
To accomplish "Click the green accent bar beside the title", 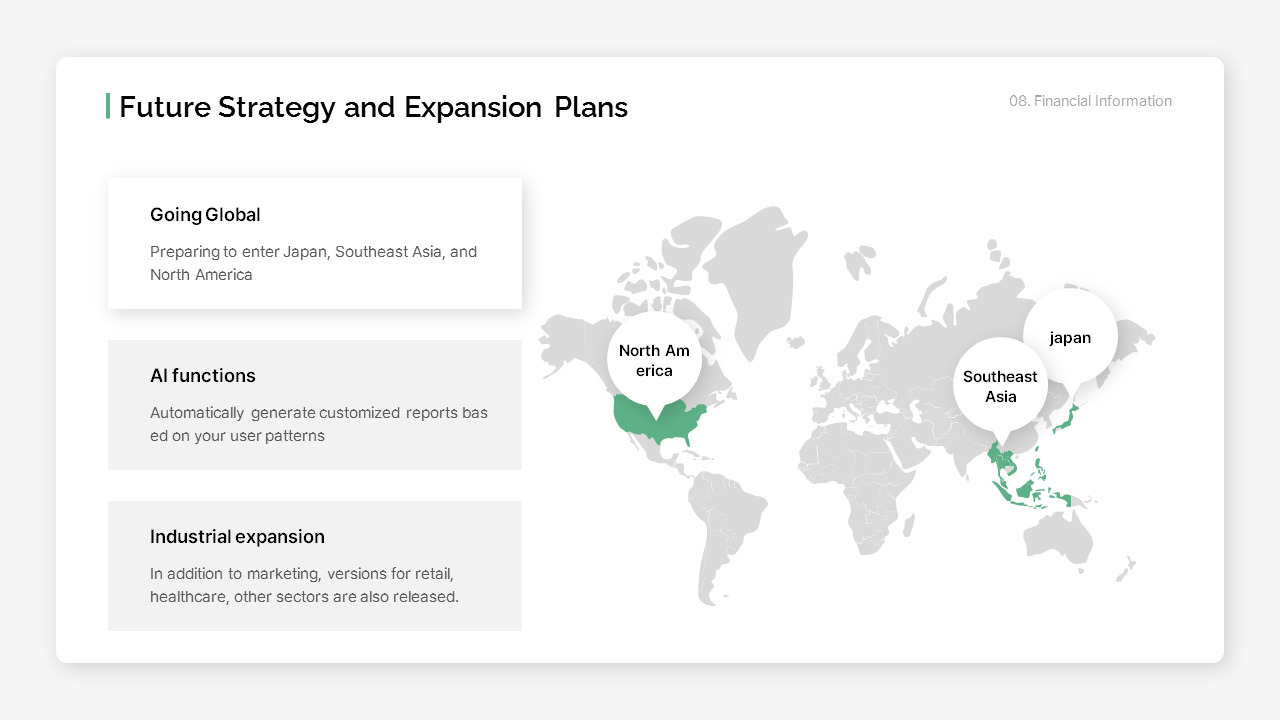I will coord(109,106).
